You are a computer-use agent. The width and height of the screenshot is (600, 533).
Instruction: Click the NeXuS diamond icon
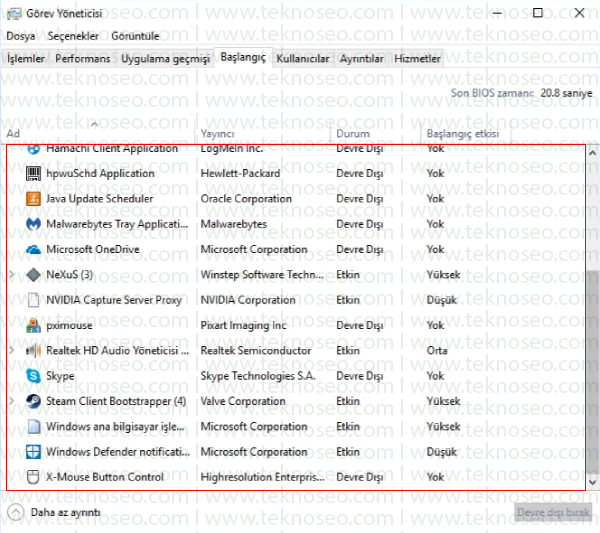pyautogui.click(x=33, y=274)
